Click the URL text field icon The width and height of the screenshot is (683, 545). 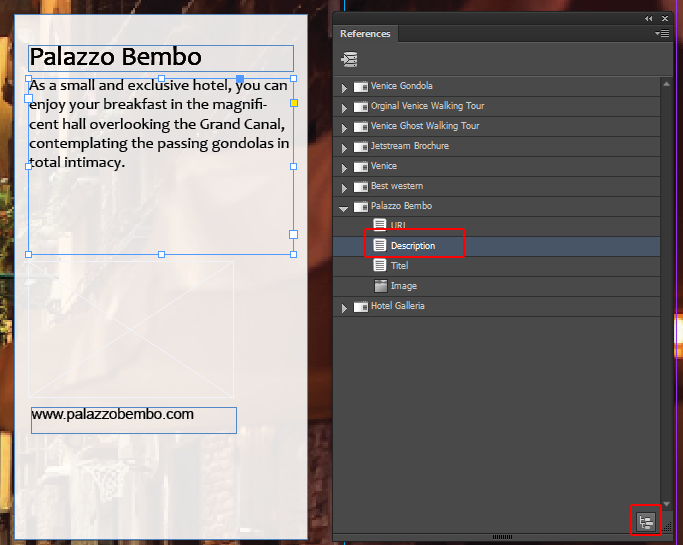point(380,224)
